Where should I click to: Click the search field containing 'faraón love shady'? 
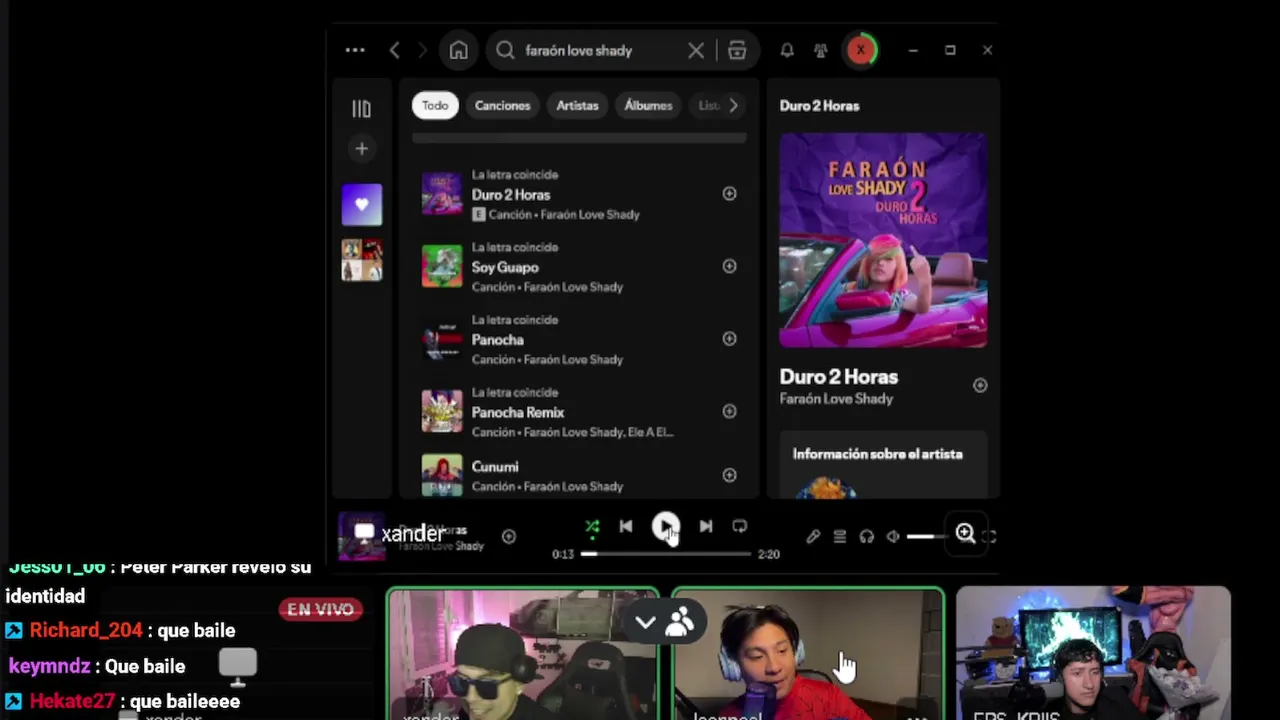point(599,50)
